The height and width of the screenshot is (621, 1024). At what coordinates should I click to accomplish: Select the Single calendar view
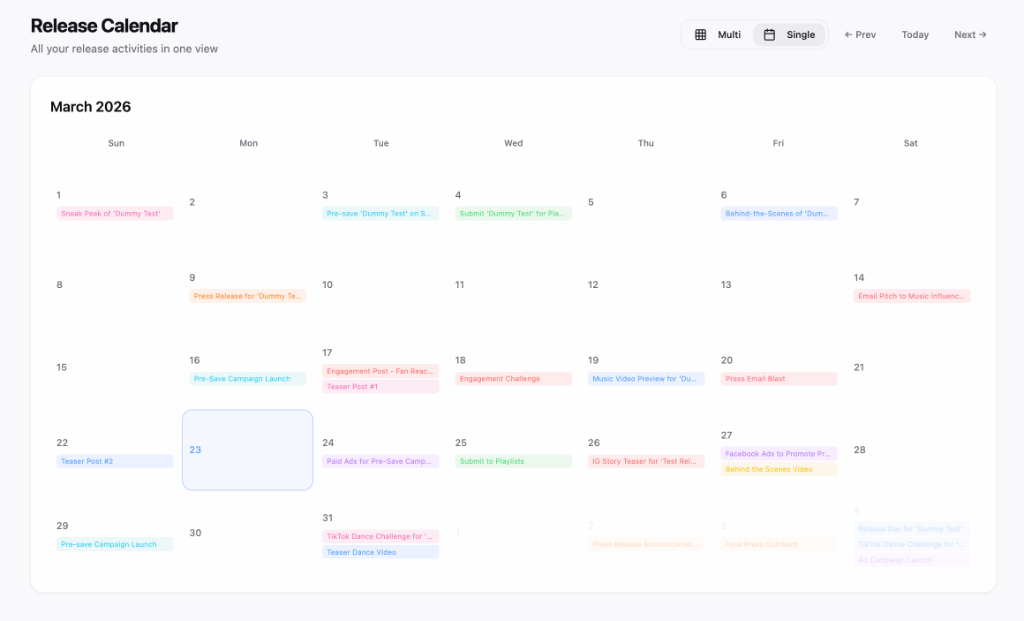[x=789, y=35]
